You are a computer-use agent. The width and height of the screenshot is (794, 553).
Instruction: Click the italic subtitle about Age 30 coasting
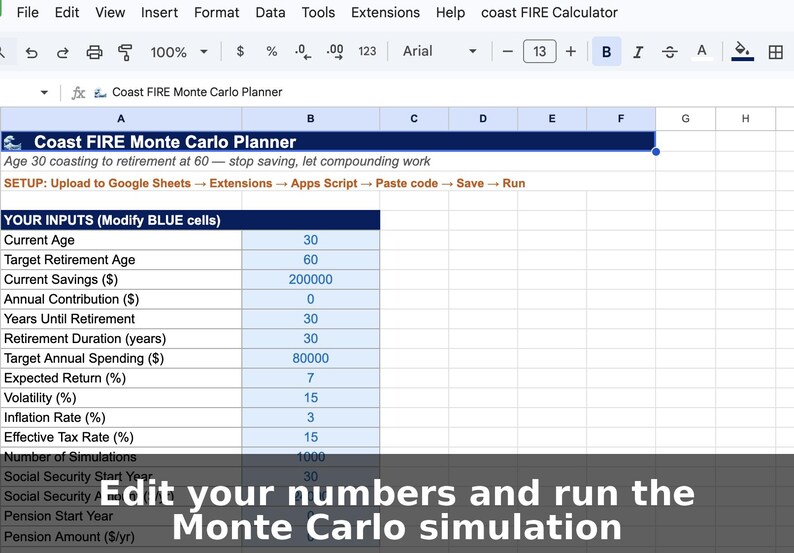pyautogui.click(x=217, y=162)
